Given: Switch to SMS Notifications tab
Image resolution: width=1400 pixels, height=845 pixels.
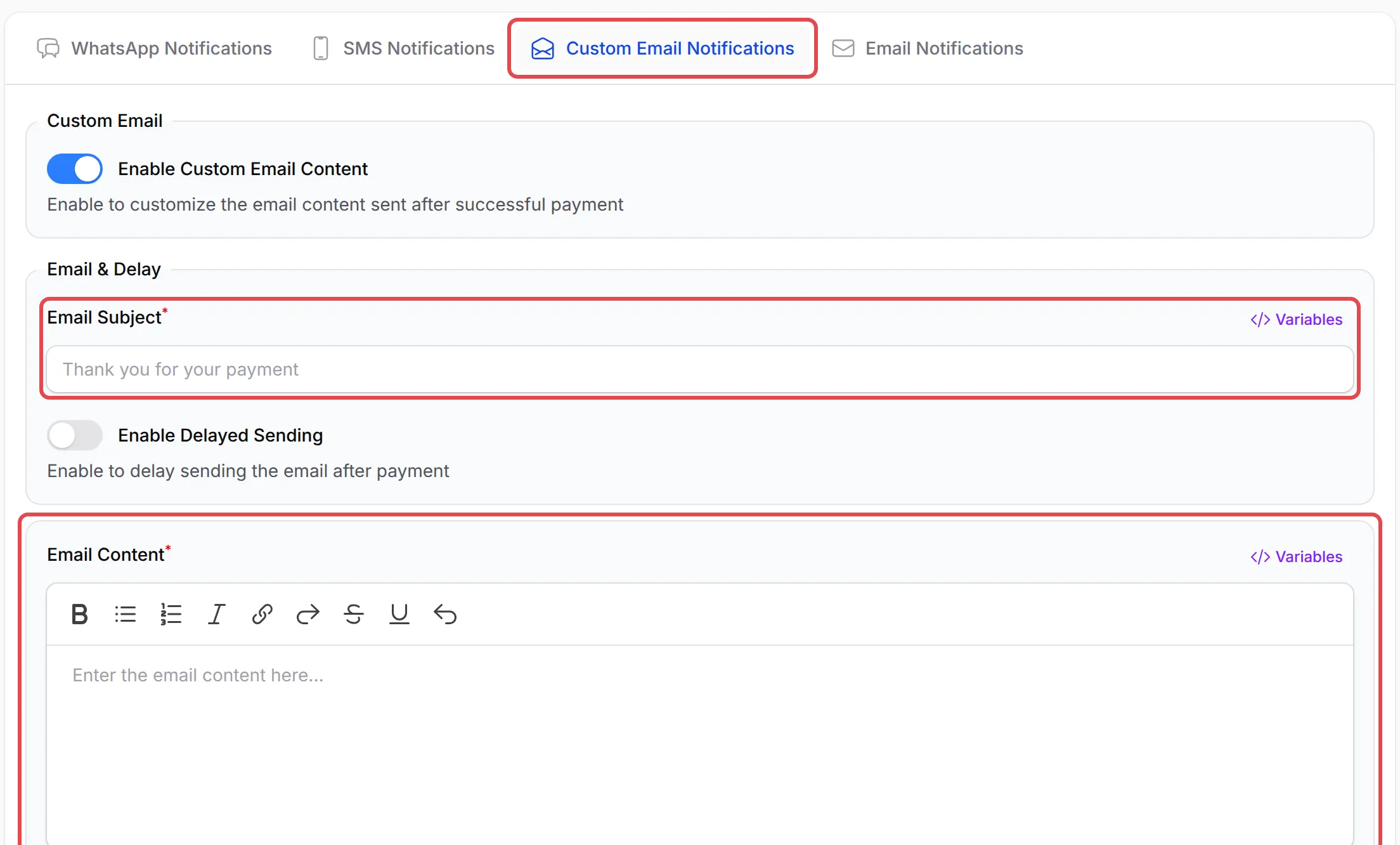Looking at the screenshot, I should 403,48.
